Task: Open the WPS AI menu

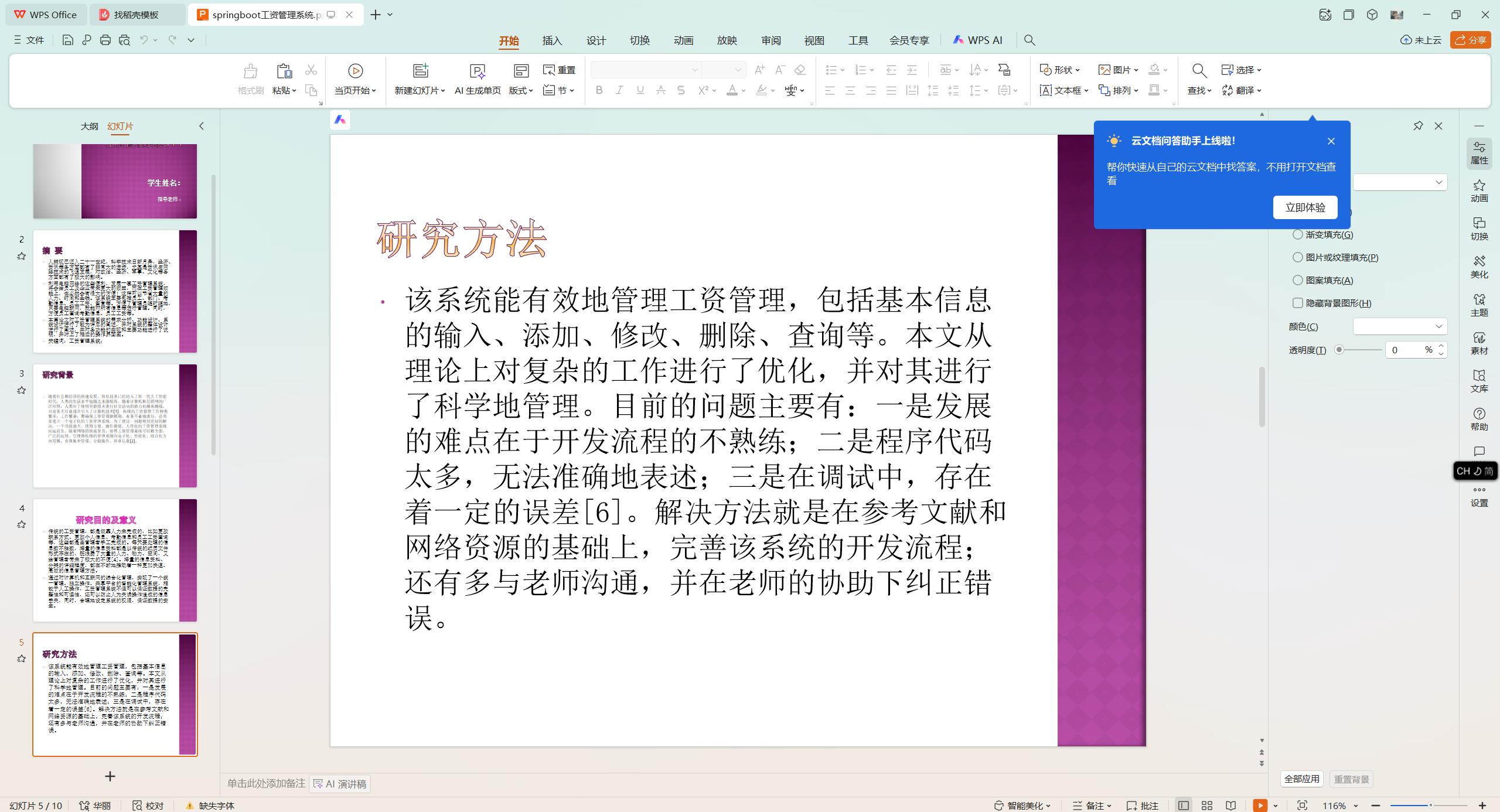Action: coord(977,40)
